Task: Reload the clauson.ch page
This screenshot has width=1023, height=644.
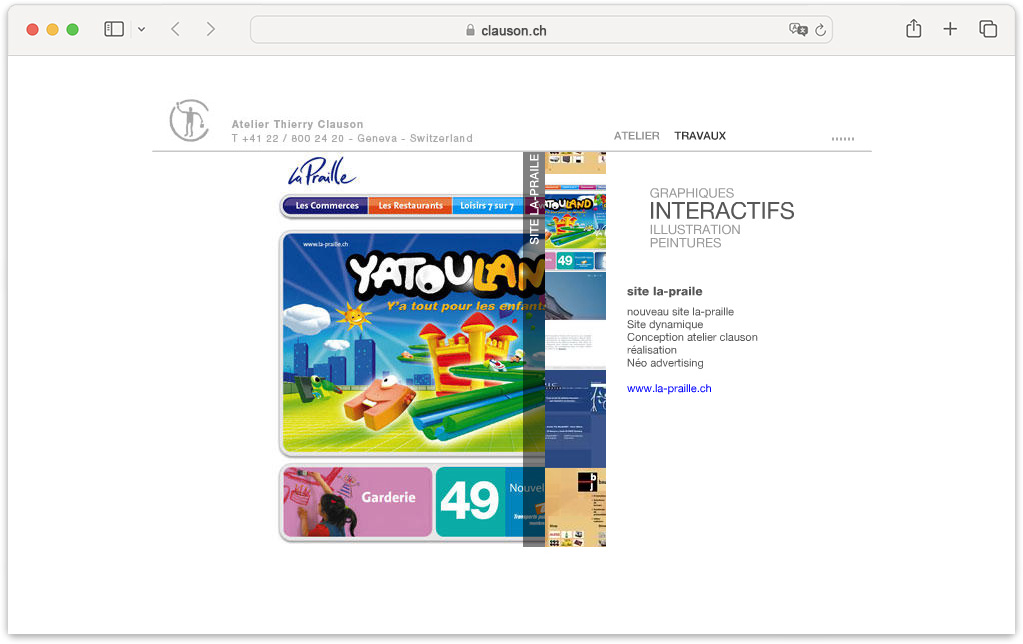Action: point(821,30)
